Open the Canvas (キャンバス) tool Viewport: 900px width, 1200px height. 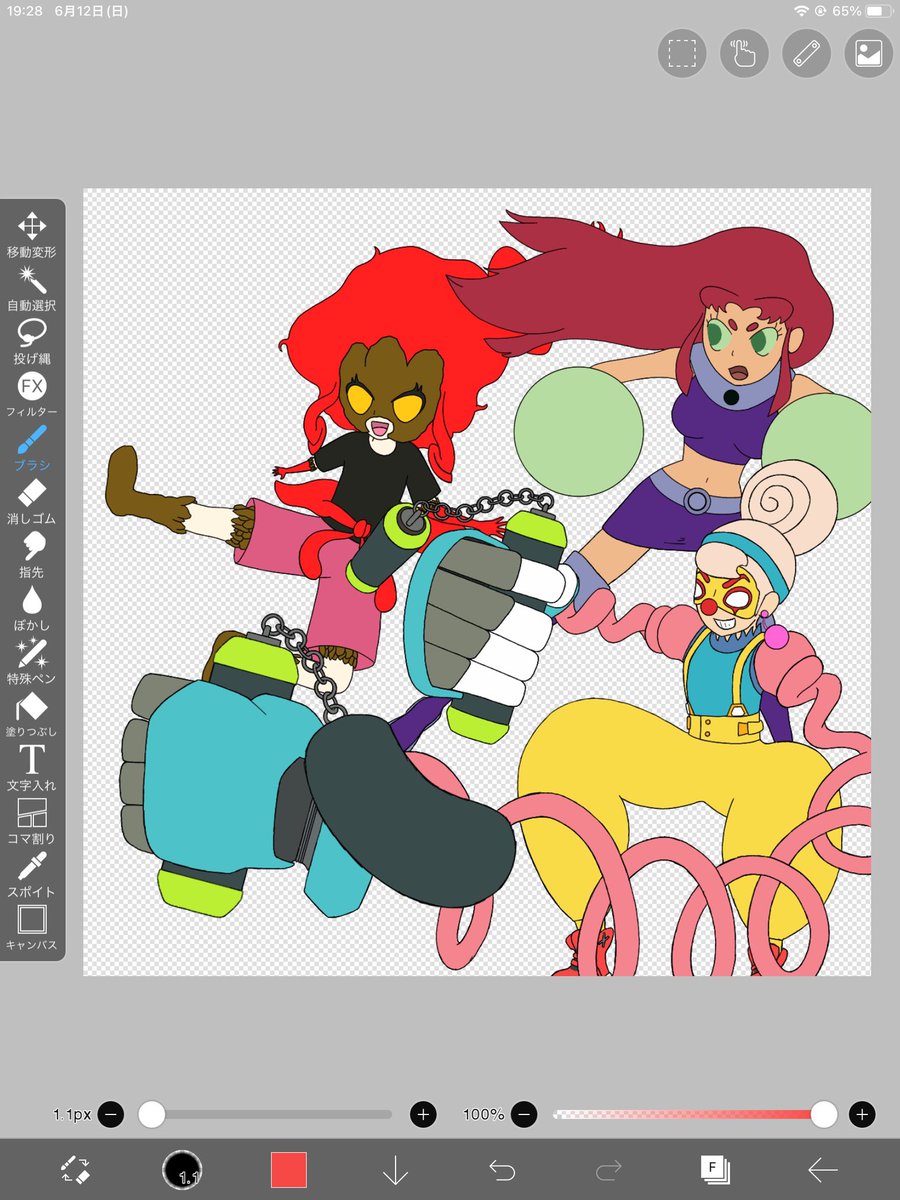tap(32, 928)
